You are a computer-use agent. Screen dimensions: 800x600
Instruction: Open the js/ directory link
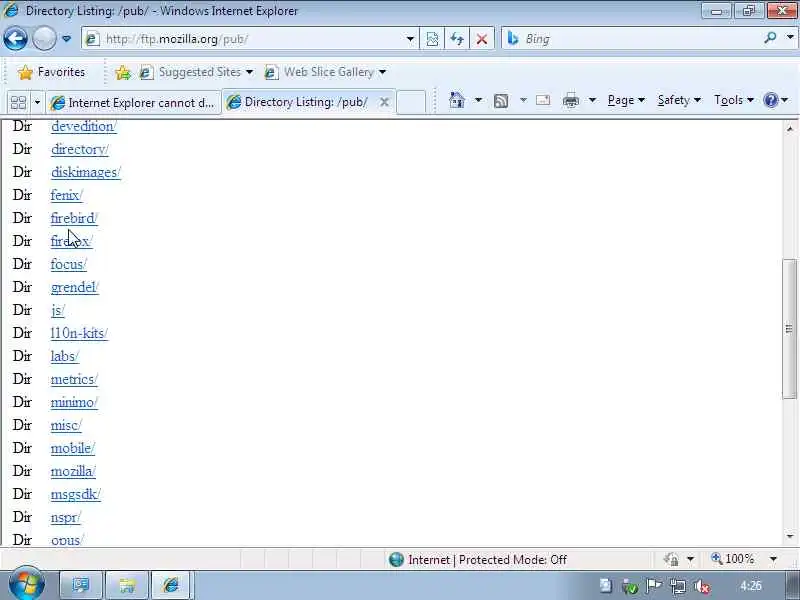(58, 310)
